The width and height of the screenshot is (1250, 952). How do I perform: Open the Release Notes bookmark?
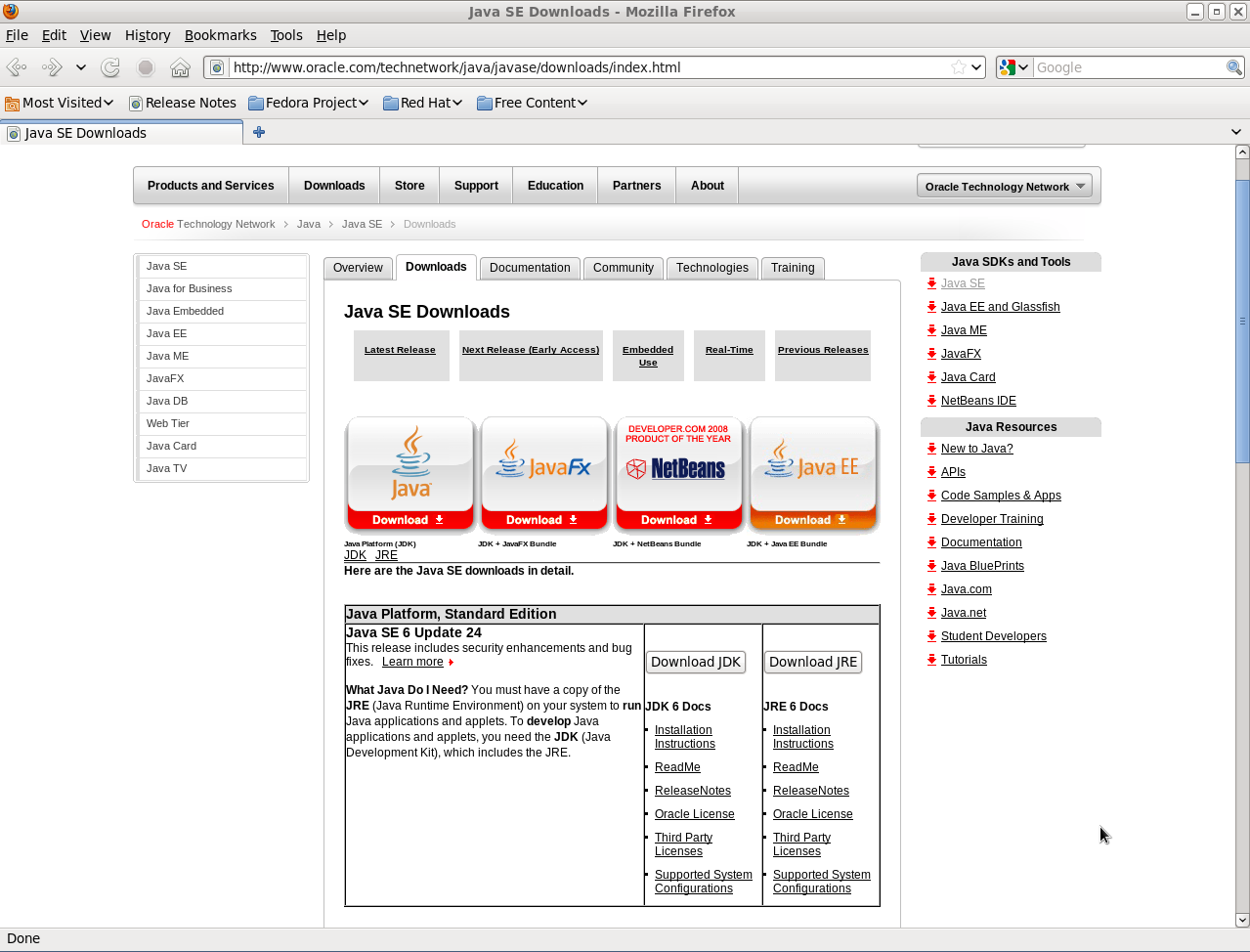183,103
